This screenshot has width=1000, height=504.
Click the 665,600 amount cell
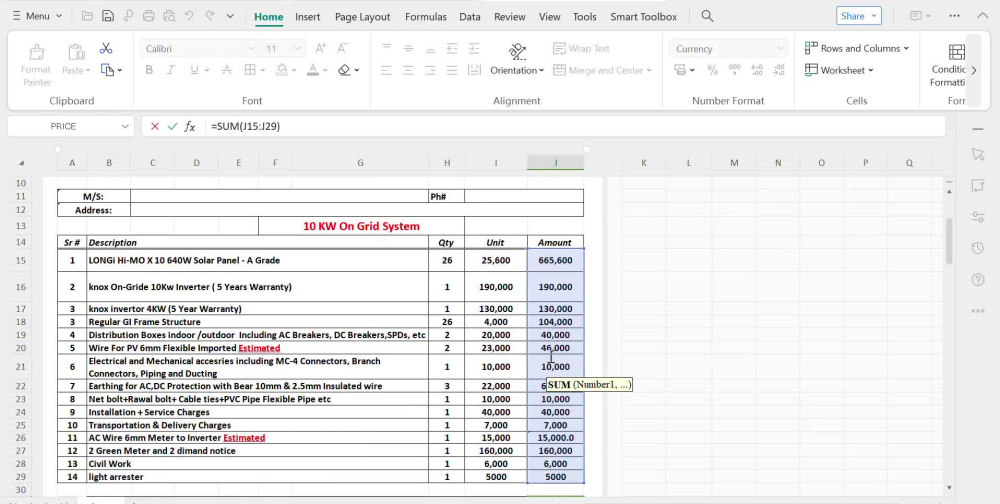tap(555, 260)
